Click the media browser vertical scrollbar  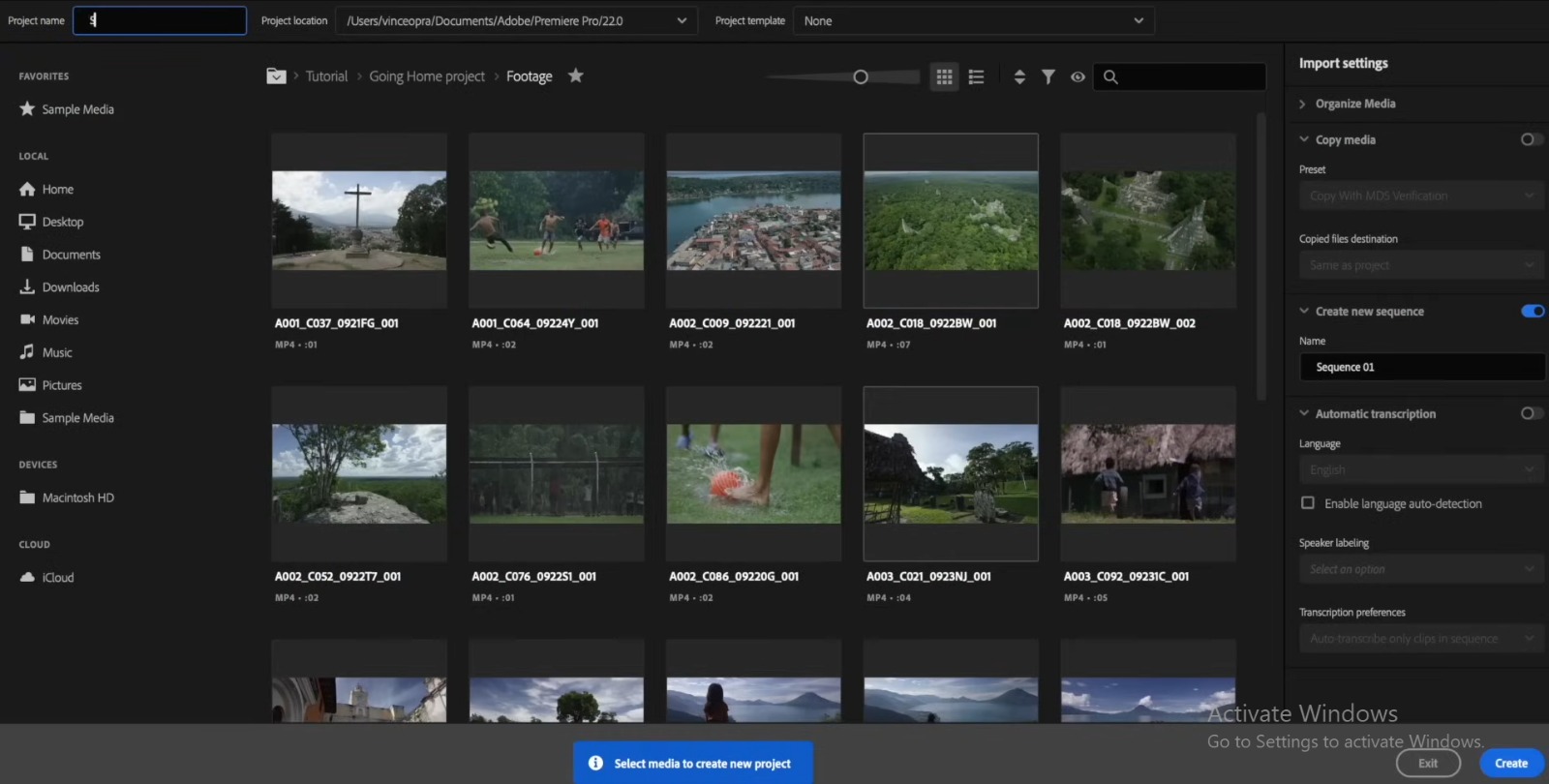1260,256
